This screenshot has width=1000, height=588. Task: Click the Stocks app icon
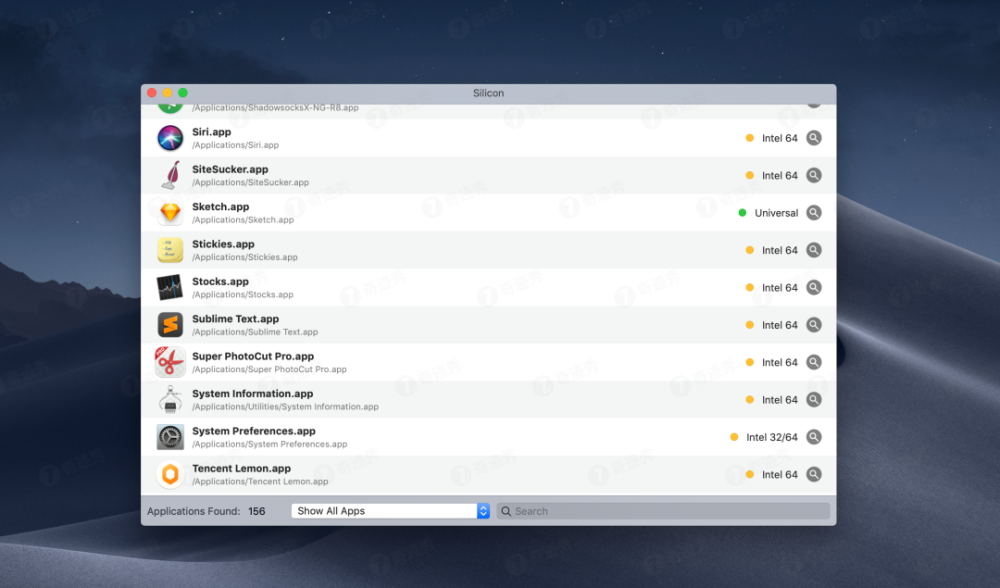[x=170, y=288]
